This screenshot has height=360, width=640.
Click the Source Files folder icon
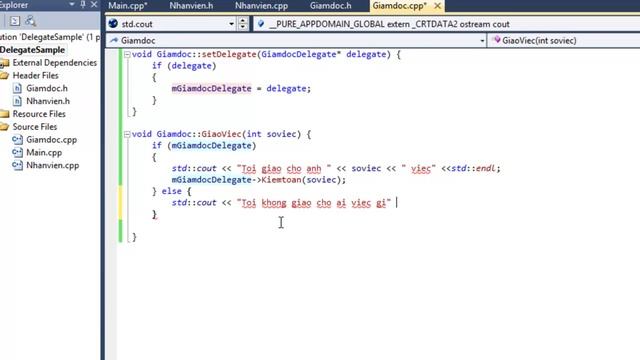tap(4, 127)
